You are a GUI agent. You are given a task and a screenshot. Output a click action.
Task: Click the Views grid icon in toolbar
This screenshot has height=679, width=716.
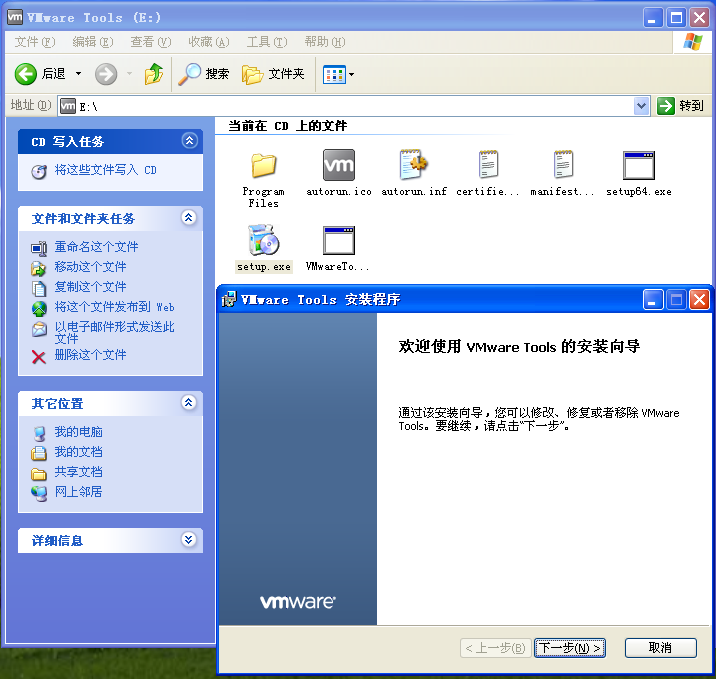click(x=334, y=74)
